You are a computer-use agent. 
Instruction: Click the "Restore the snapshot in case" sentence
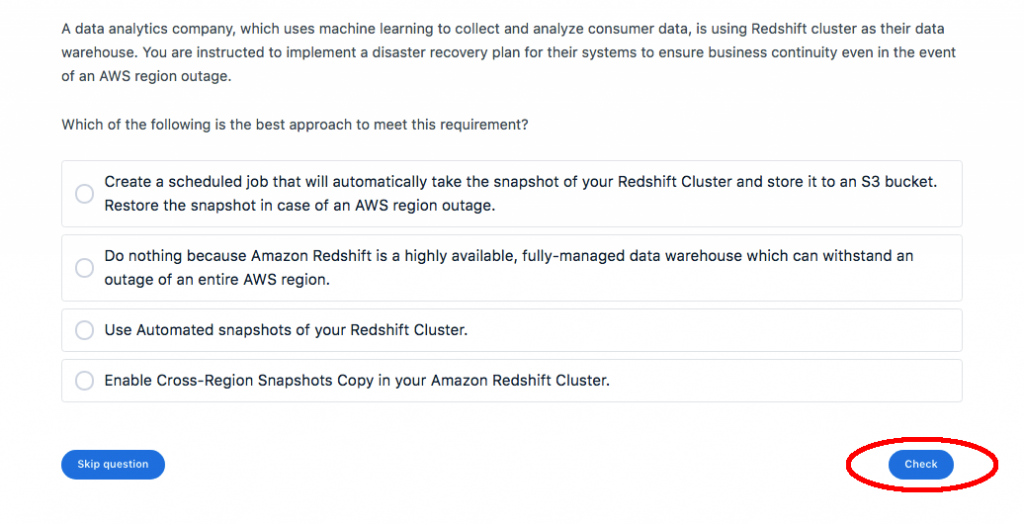tap(300, 206)
